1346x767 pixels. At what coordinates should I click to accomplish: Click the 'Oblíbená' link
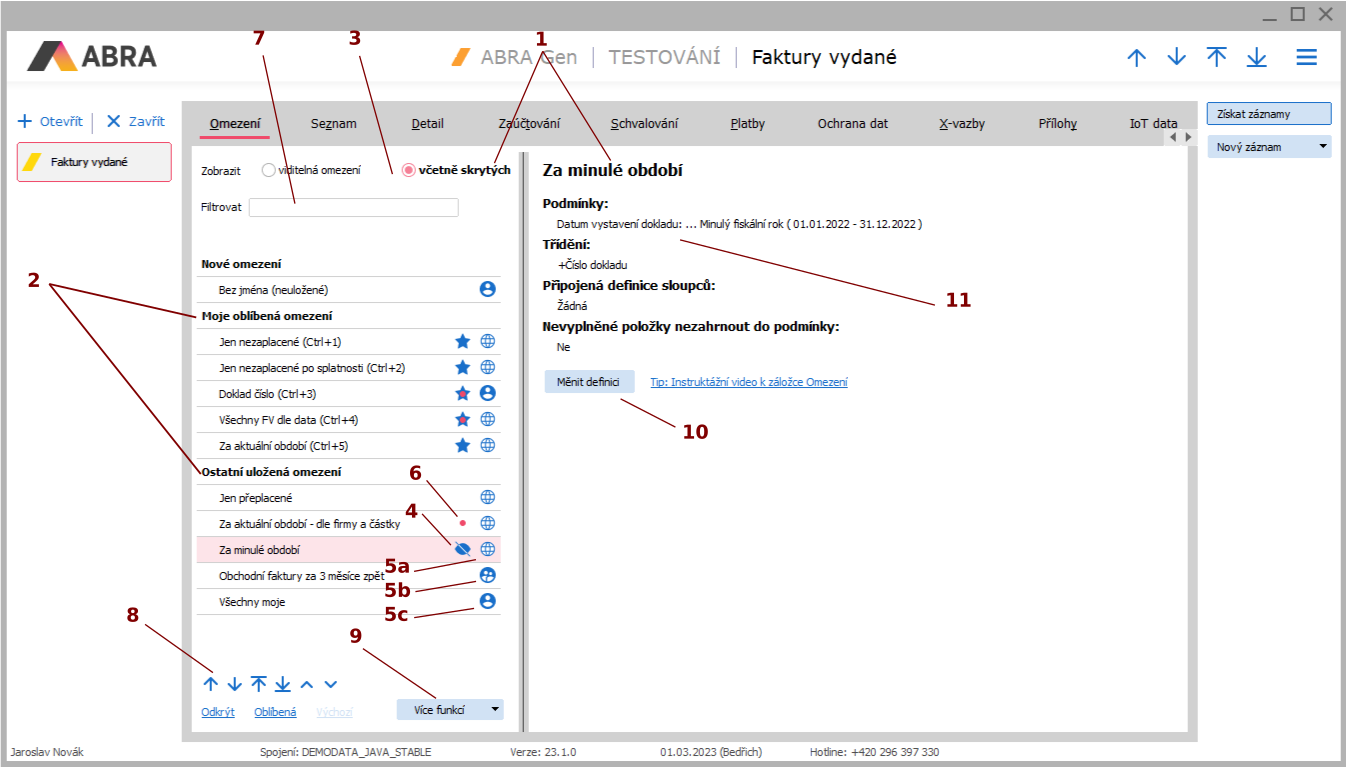coord(275,712)
